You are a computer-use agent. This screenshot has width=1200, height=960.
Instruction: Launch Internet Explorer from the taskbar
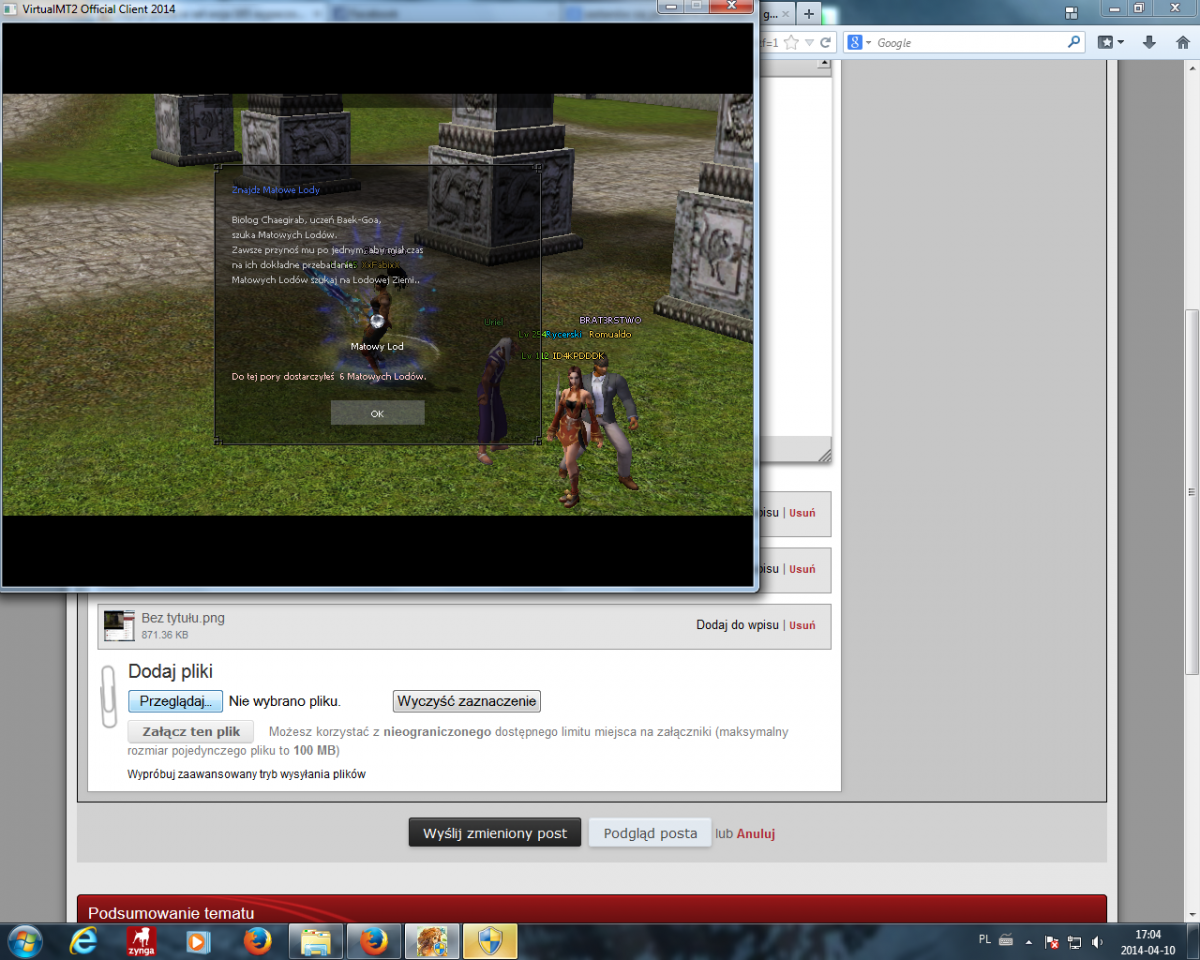pyautogui.click(x=84, y=941)
